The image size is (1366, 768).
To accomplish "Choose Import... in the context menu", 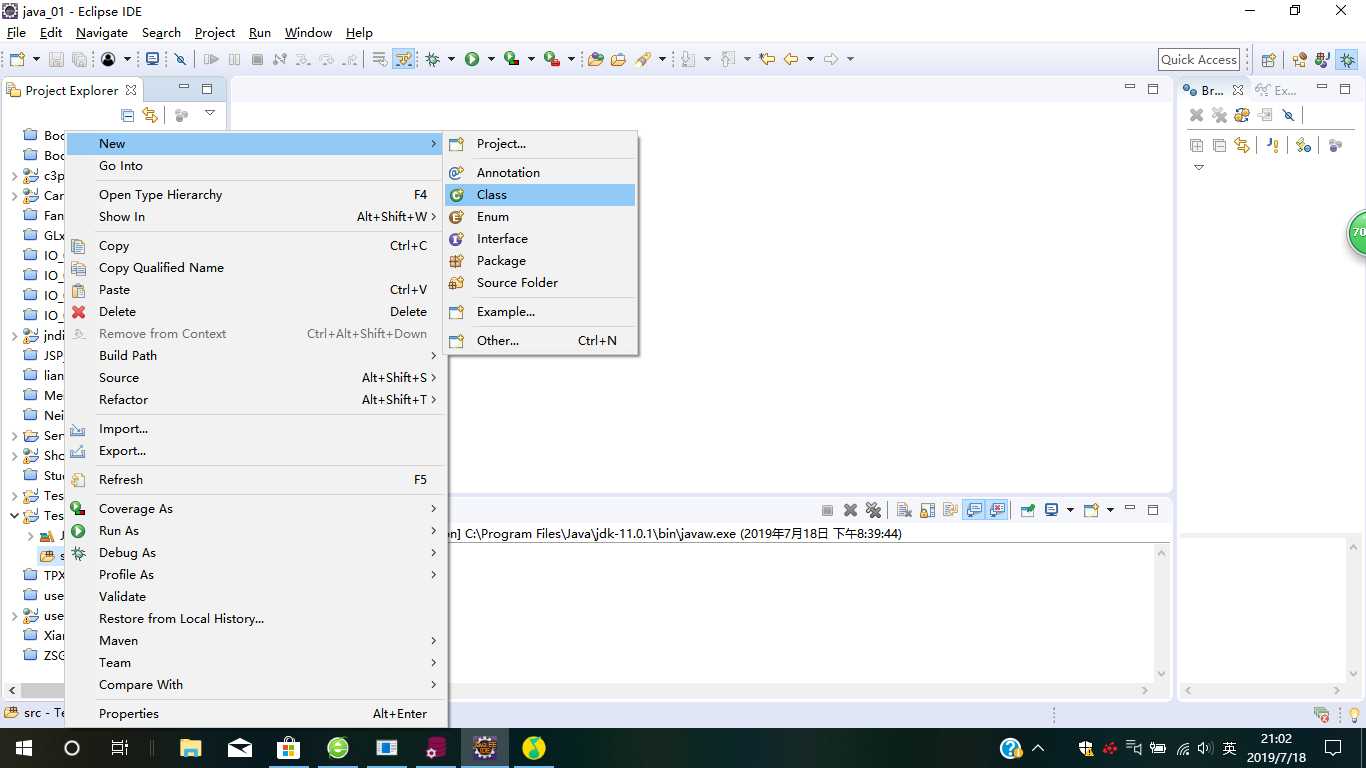I will coord(255,429).
